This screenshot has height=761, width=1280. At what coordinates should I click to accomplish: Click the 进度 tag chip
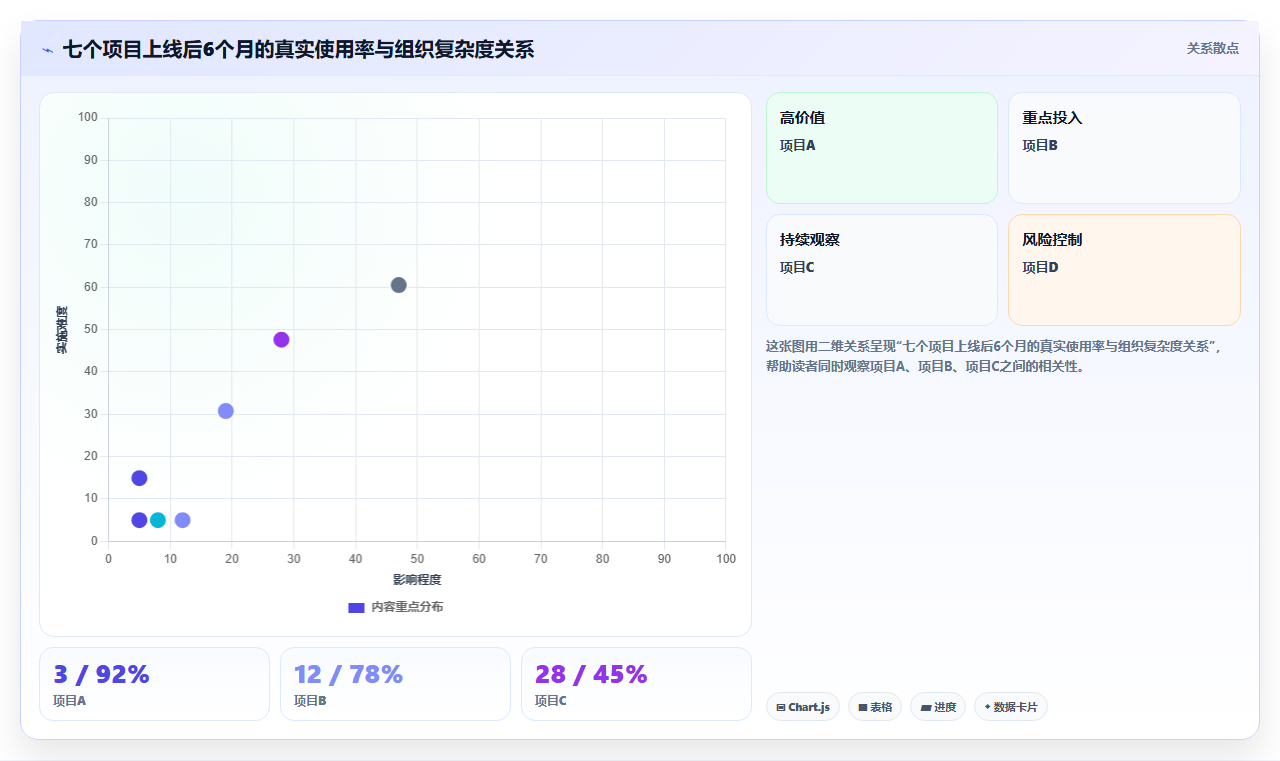pos(938,707)
